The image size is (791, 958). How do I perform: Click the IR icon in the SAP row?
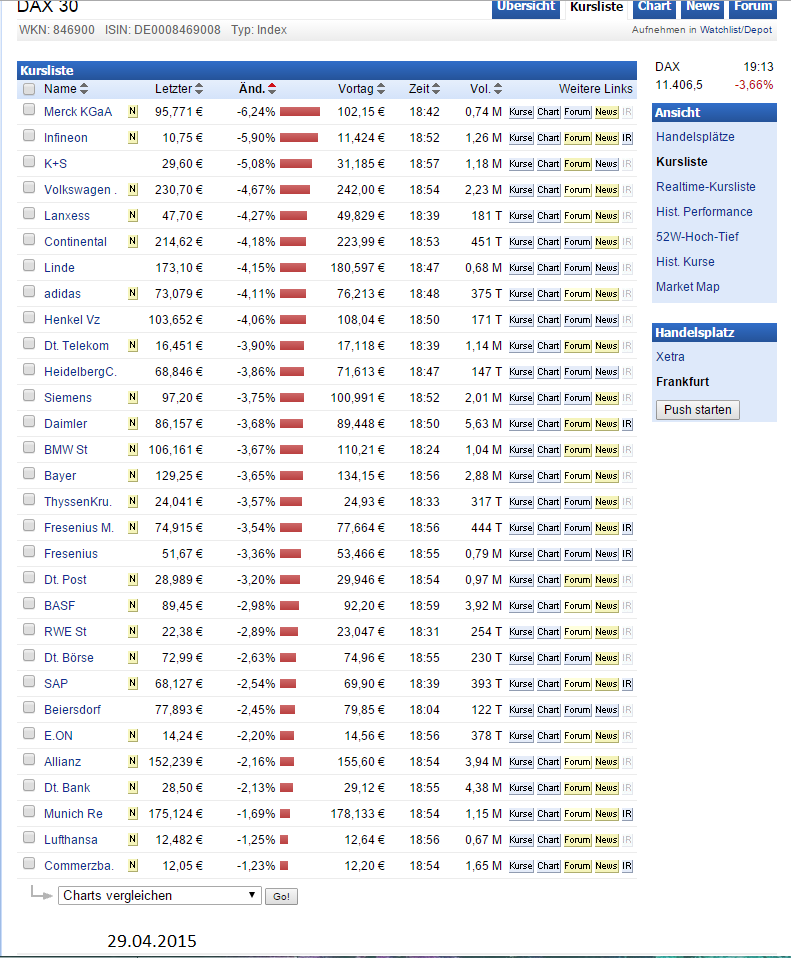(x=627, y=684)
